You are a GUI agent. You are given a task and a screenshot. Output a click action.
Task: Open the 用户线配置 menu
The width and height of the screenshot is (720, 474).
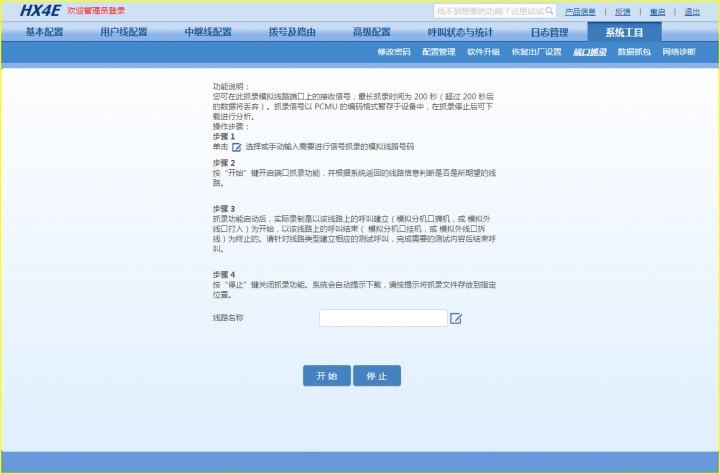point(124,32)
